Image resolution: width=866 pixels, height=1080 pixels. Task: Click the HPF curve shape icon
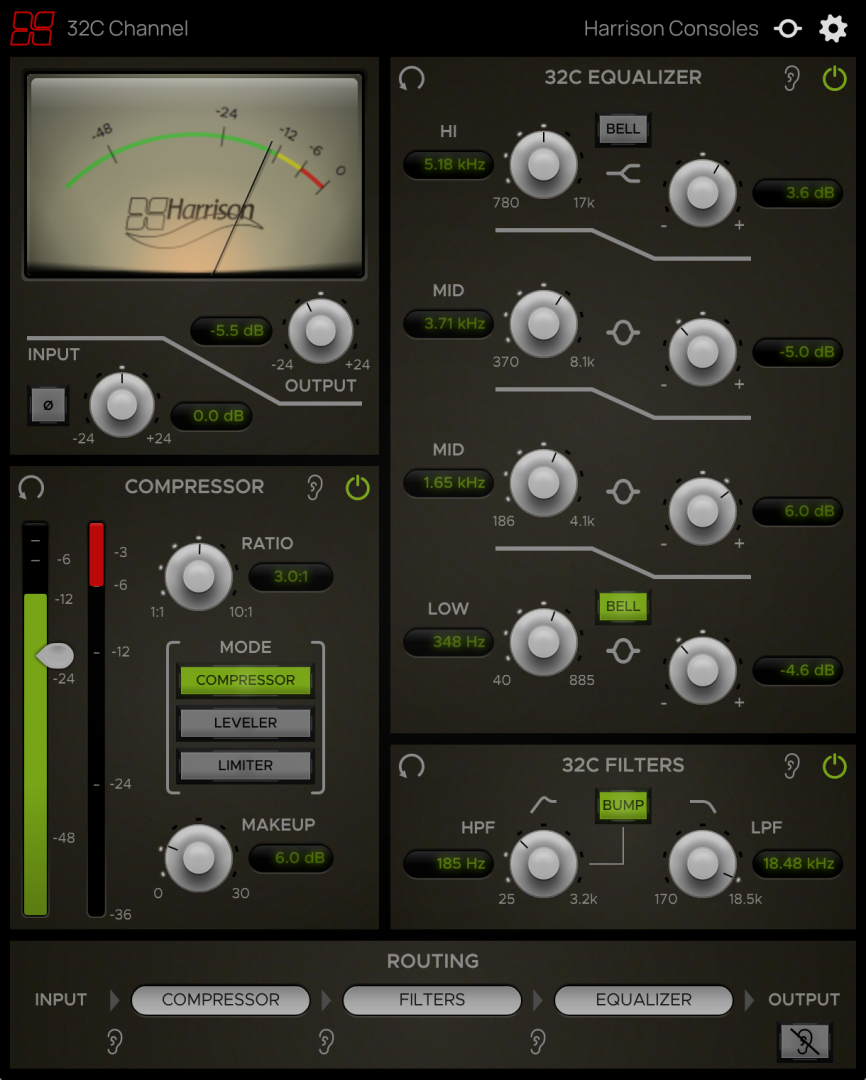pyautogui.click(x=543, y=804)
